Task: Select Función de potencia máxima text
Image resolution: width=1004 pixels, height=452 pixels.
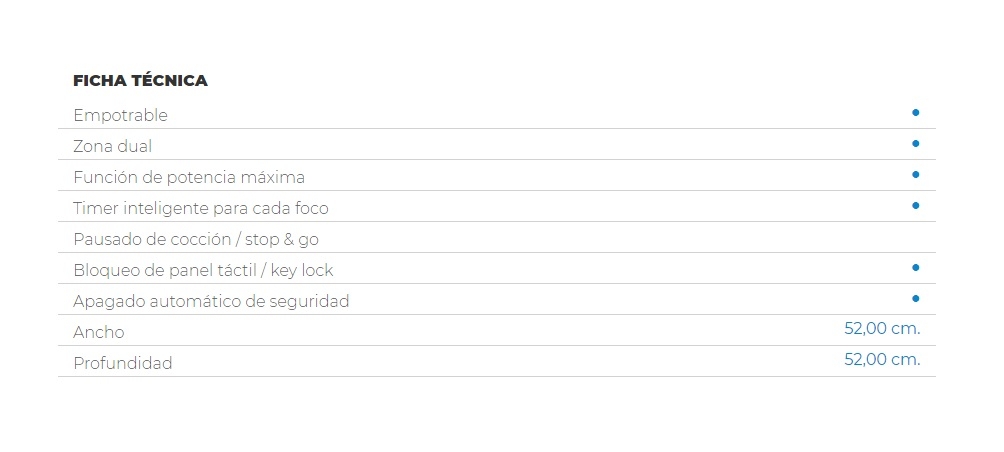Action: (189, 177)
